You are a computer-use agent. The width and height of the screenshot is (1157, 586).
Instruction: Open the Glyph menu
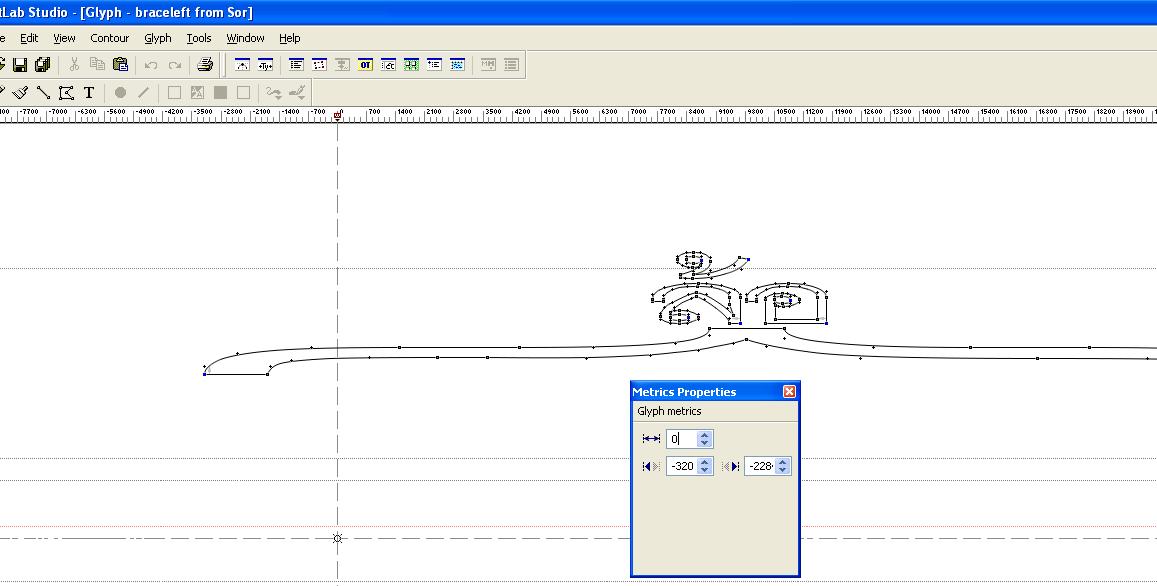coord(158,38)
